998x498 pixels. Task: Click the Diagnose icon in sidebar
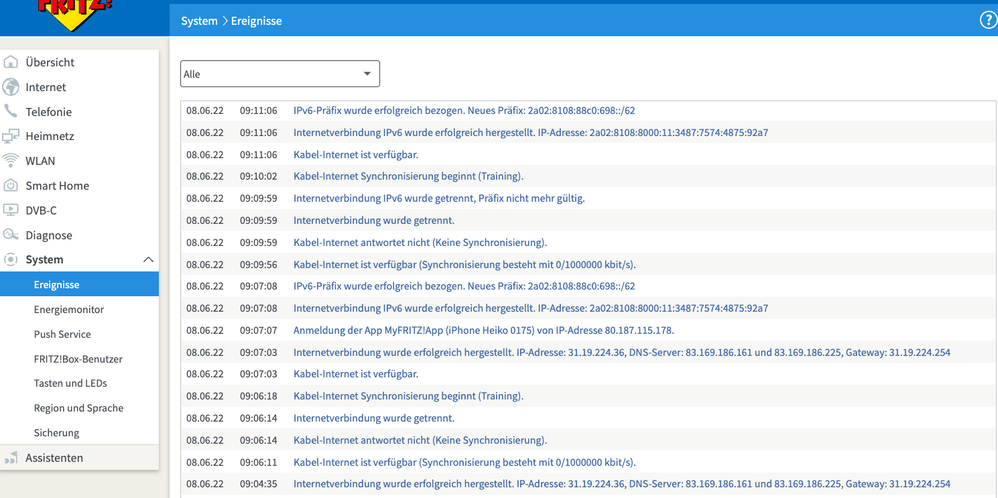click(x=11, y=235)
